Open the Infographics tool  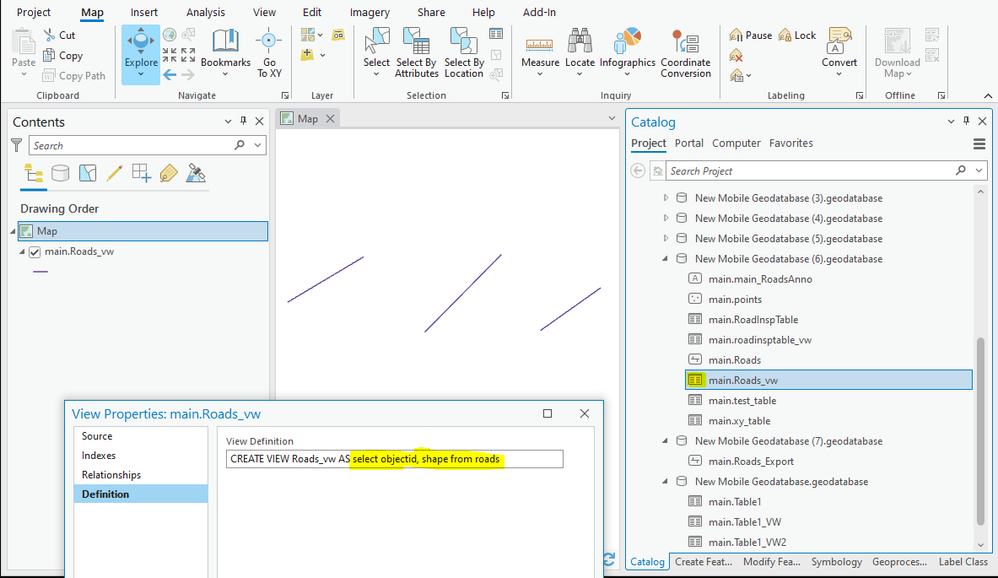(x=627, y=53)
